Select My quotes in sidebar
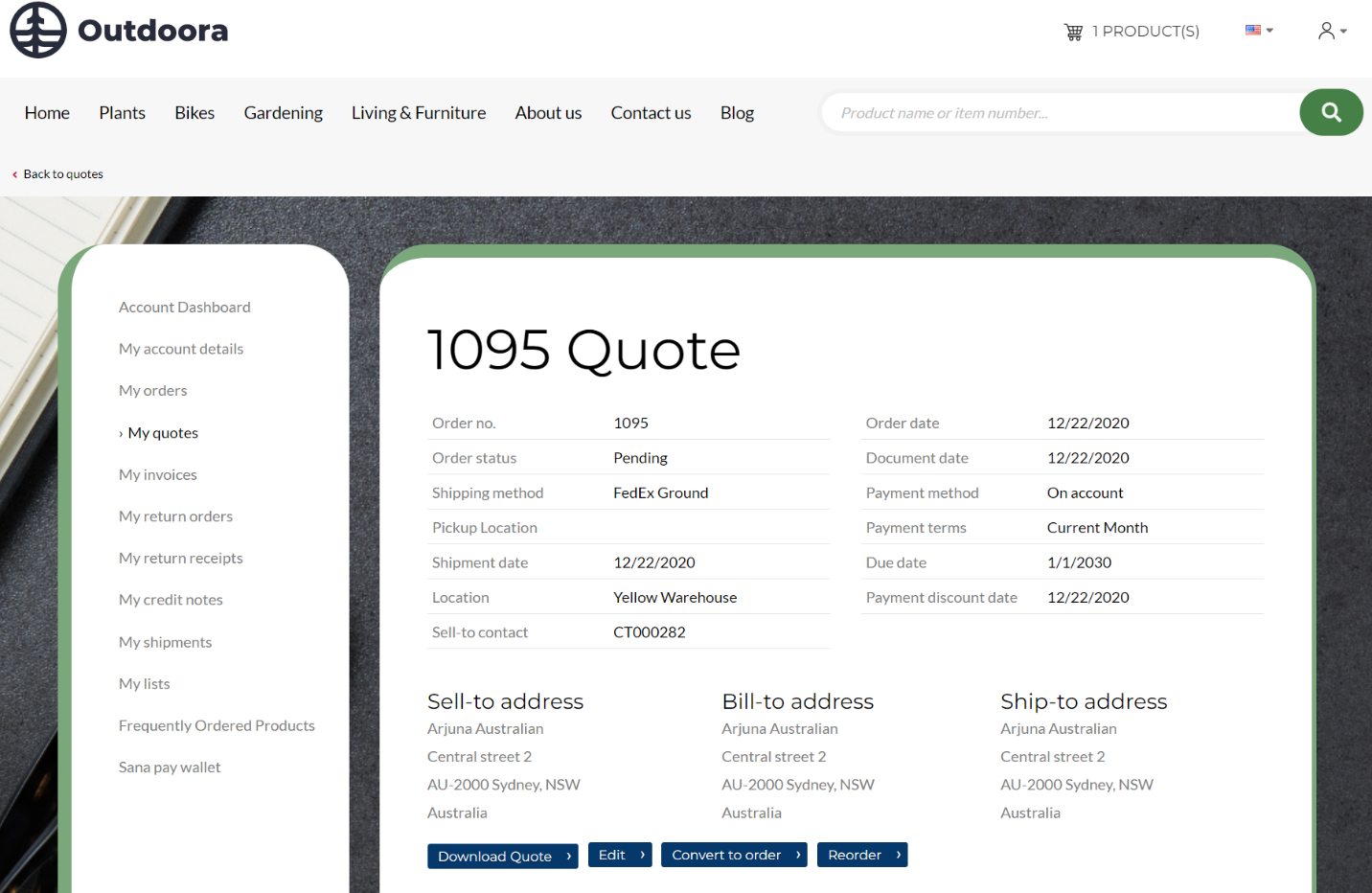Image resolution: width=1372 pixels, height=893 pixels. pyautogui.click(x=163, y=433)
